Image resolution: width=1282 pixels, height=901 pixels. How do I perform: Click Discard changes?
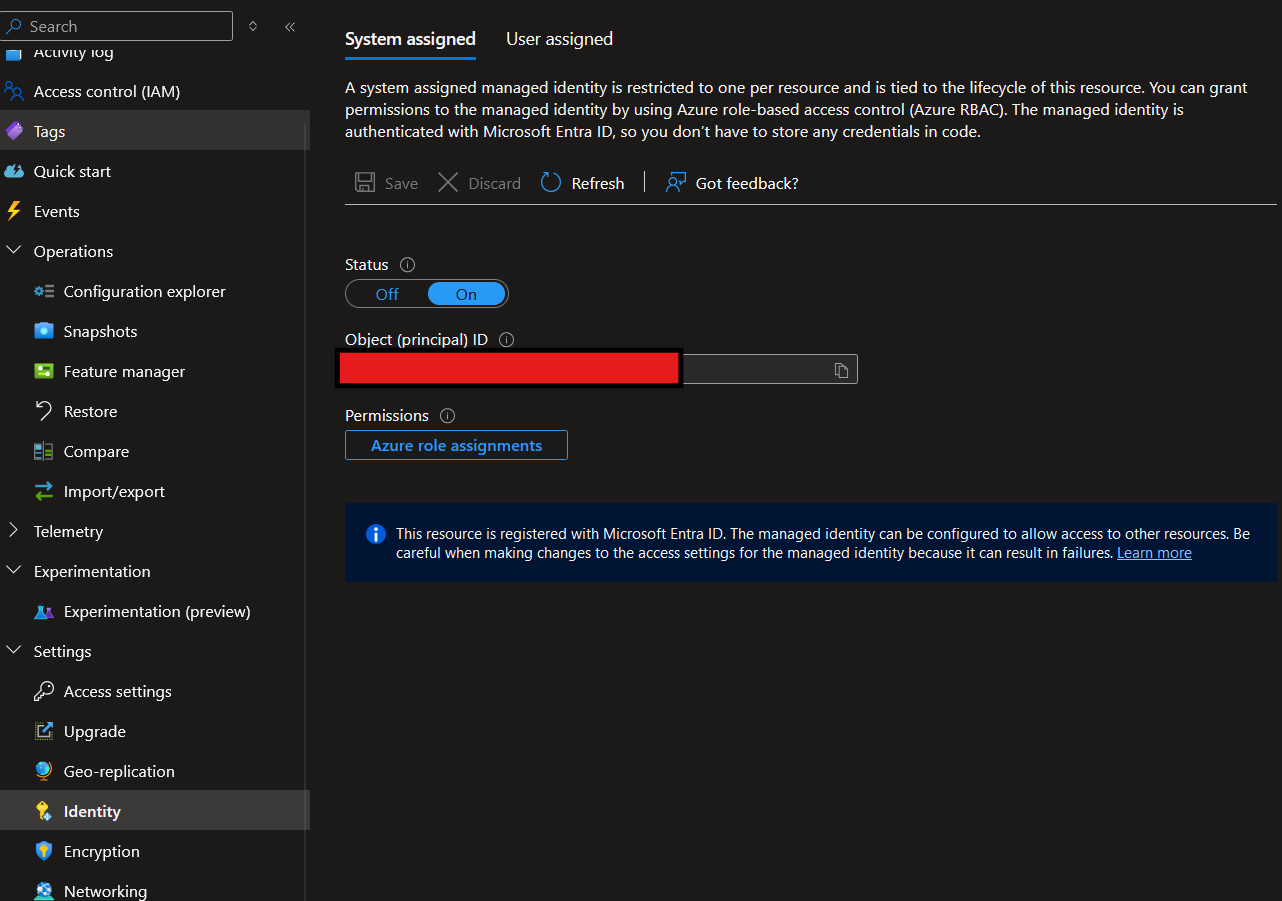(479, 183)
